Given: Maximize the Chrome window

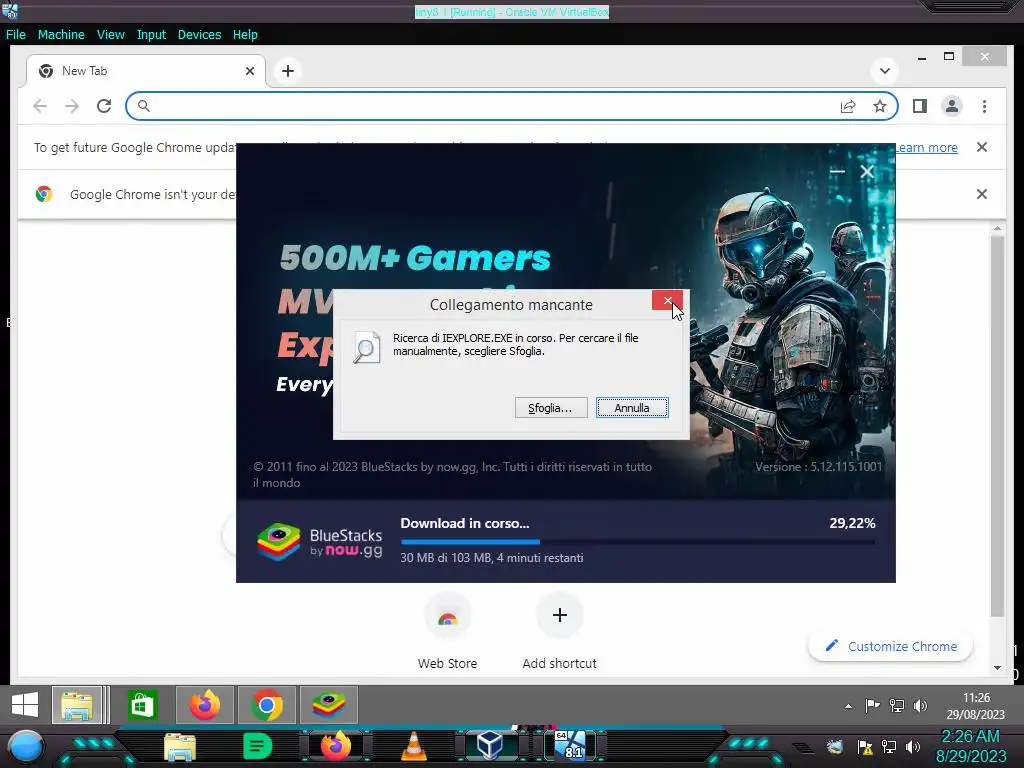Looking at the screenshot, I should (x=949, y=57).
